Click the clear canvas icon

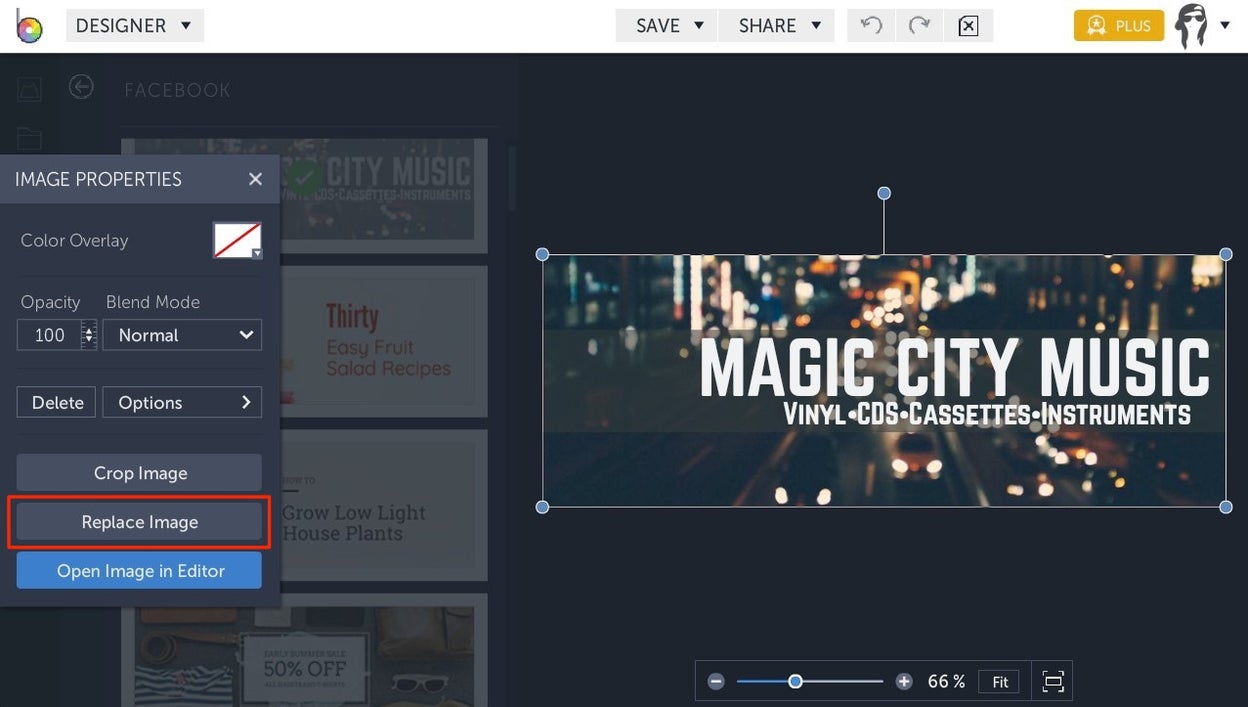[x=967, y=26]
